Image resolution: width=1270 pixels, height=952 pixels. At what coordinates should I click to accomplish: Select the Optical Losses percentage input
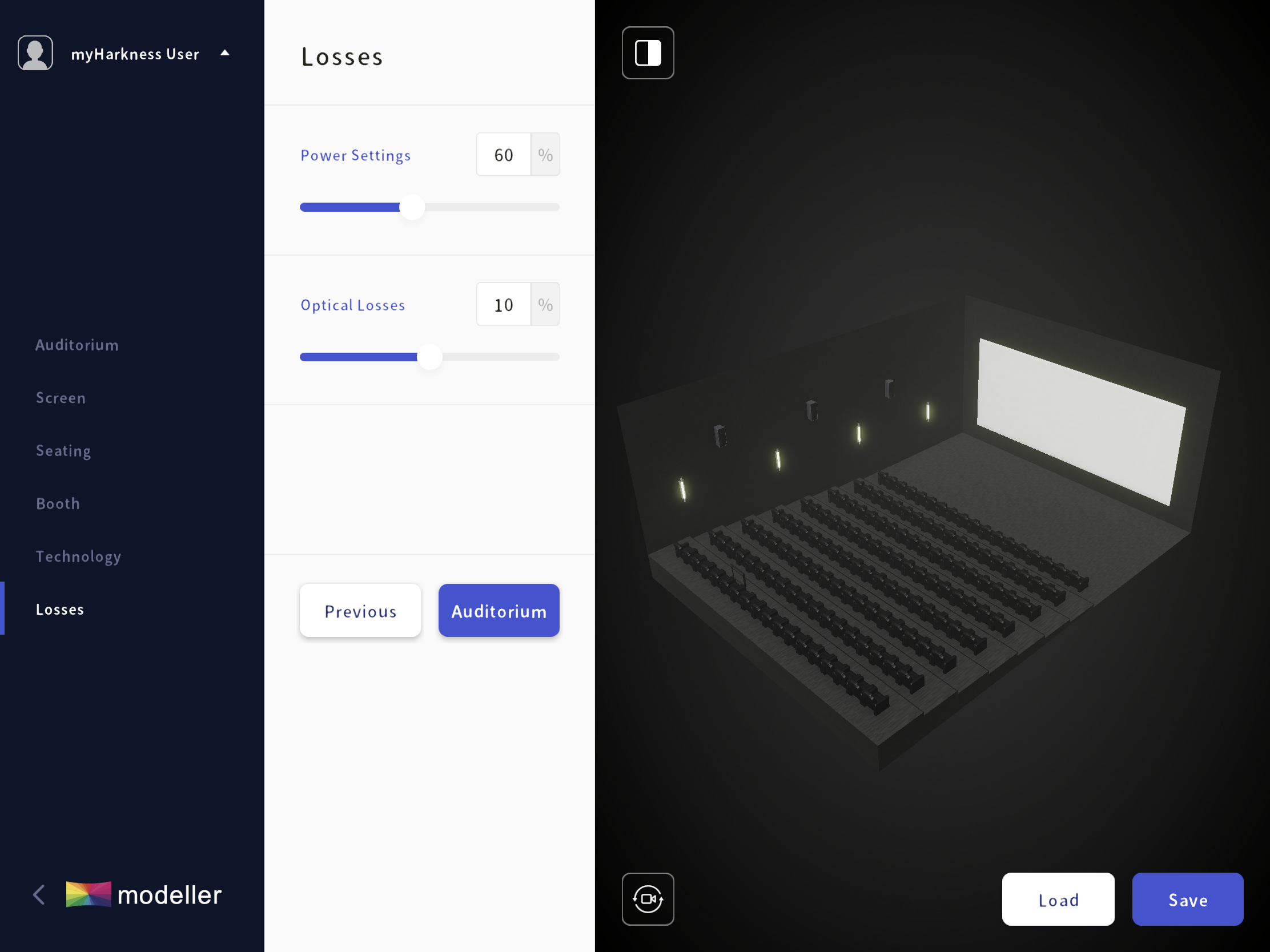[x=504, y=304]
